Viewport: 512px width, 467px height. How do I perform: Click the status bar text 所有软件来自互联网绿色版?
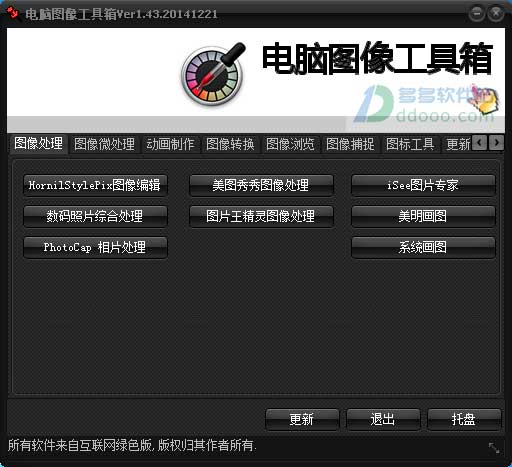pyautogui.click(x=80, y=445)
